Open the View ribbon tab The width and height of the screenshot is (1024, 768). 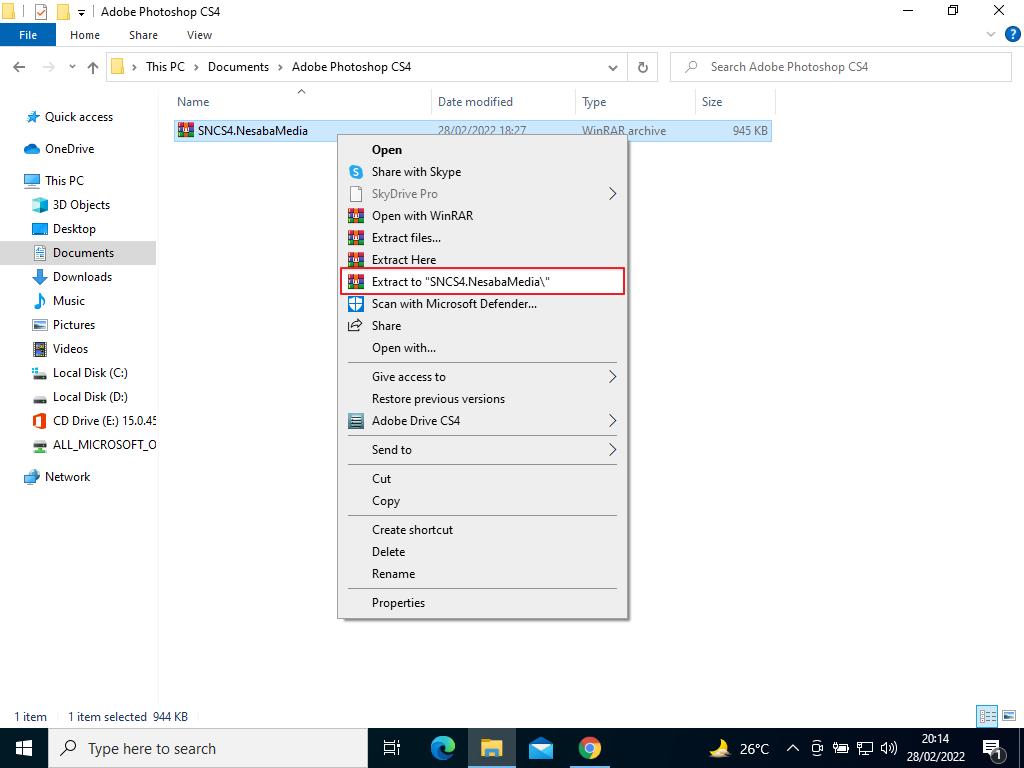(199, 35)
